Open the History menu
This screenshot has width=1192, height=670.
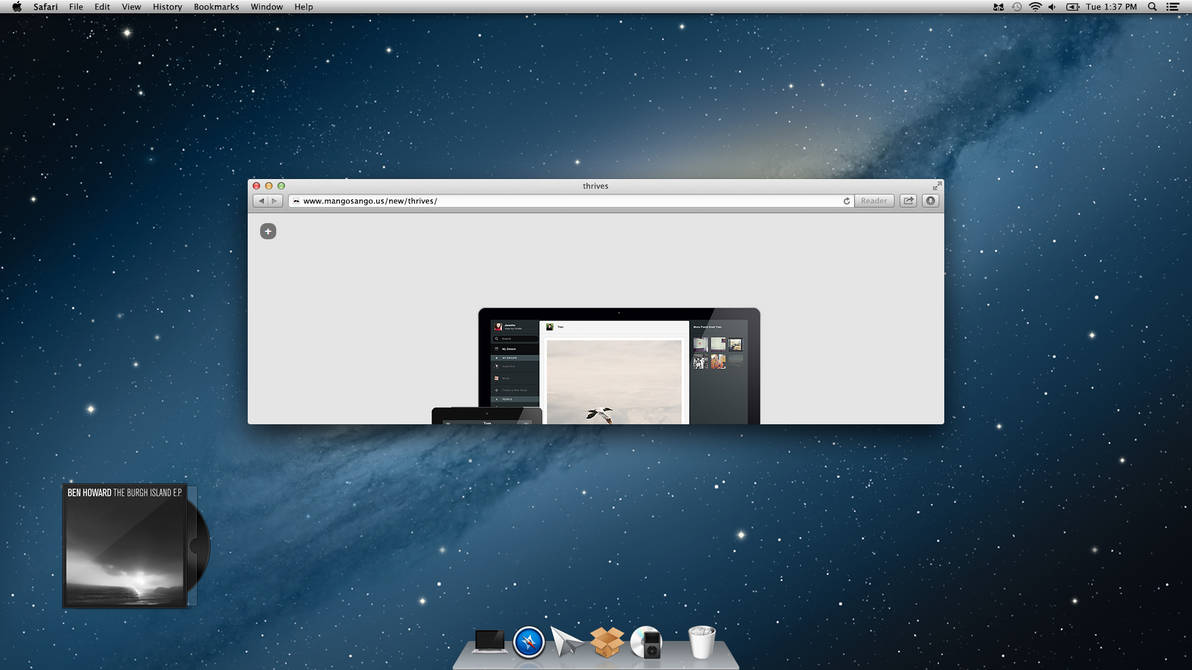[167, 7]
